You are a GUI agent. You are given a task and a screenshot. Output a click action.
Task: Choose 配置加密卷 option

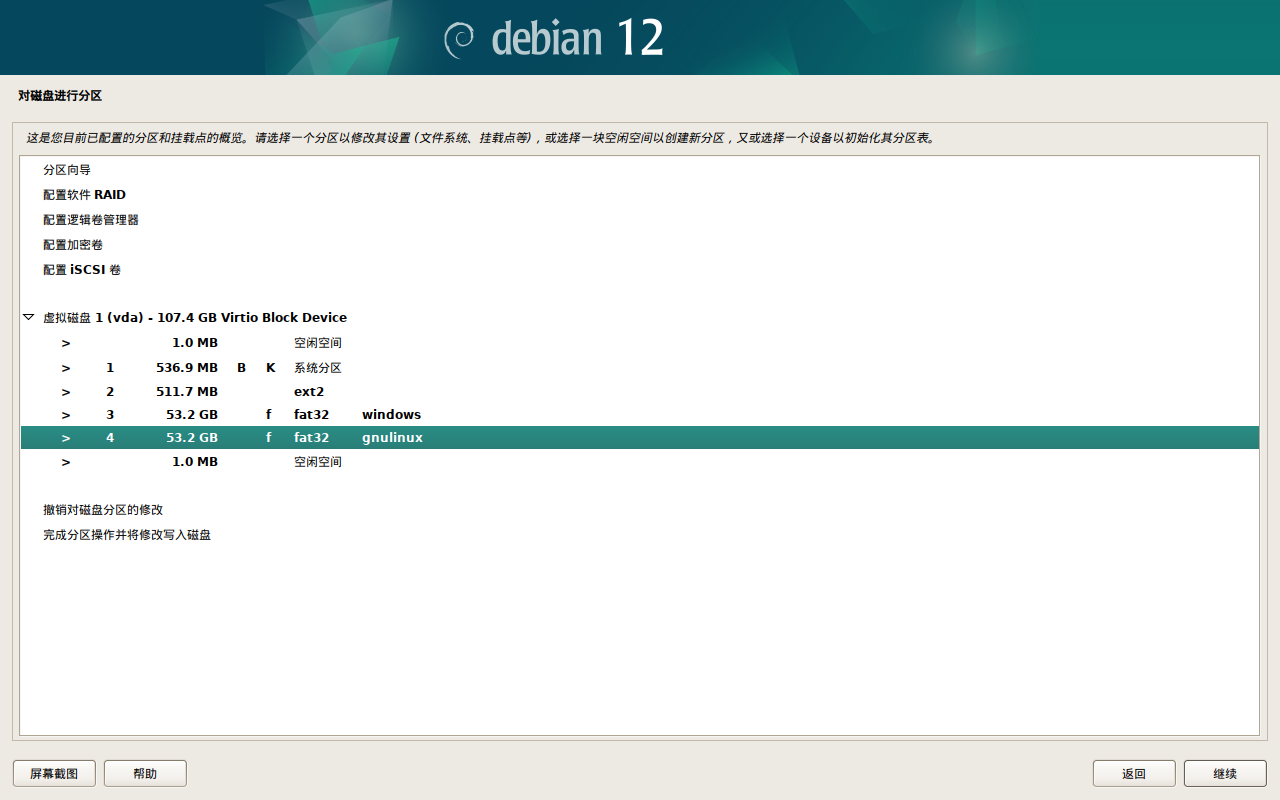(640, 245)
